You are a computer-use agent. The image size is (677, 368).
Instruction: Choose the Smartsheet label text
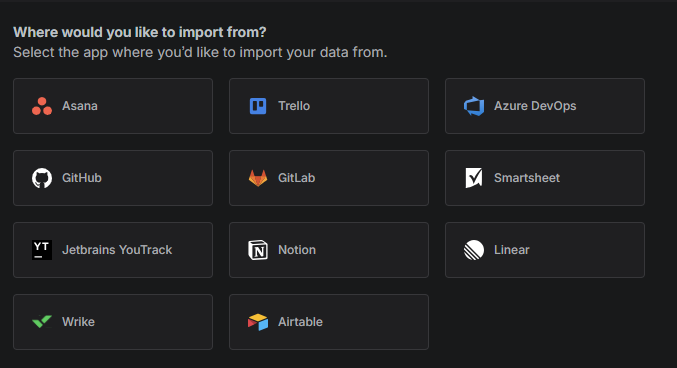[527, 178]
